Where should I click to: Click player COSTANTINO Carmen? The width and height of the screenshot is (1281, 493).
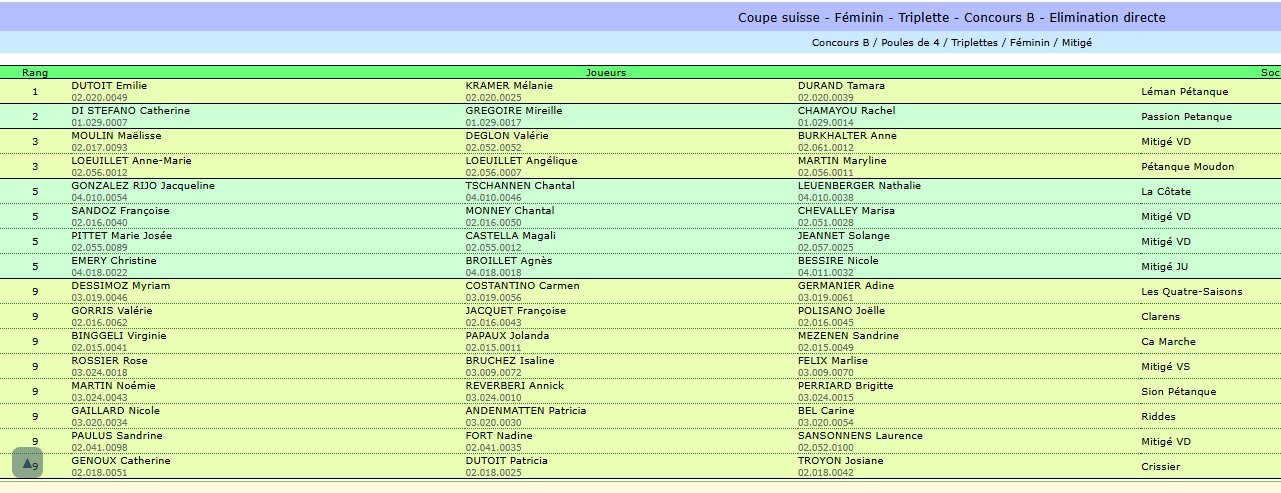tap(522, 286)
